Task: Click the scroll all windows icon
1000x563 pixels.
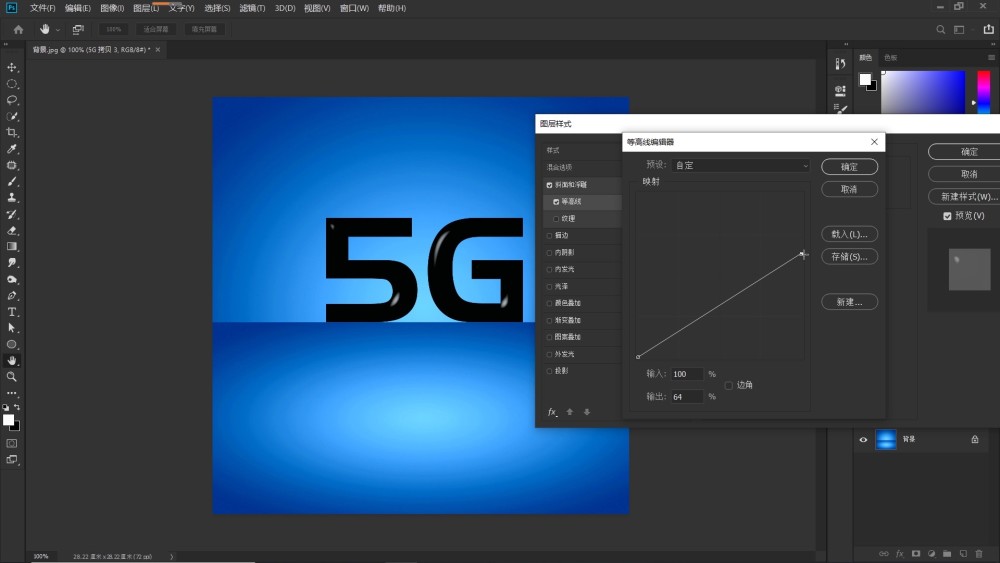Action: tap(78, 29)
